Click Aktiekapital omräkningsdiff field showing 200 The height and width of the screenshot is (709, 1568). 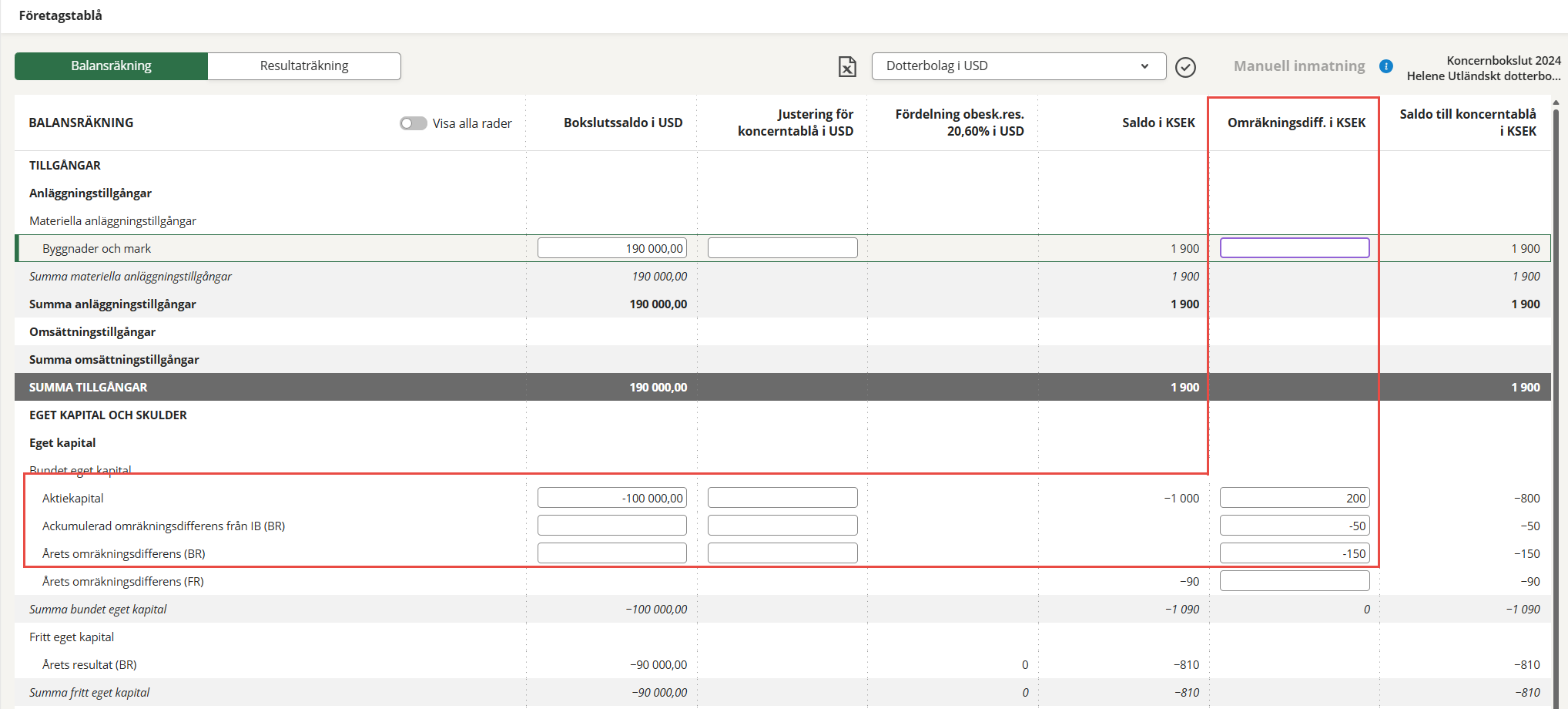(x=1295, y=498)
